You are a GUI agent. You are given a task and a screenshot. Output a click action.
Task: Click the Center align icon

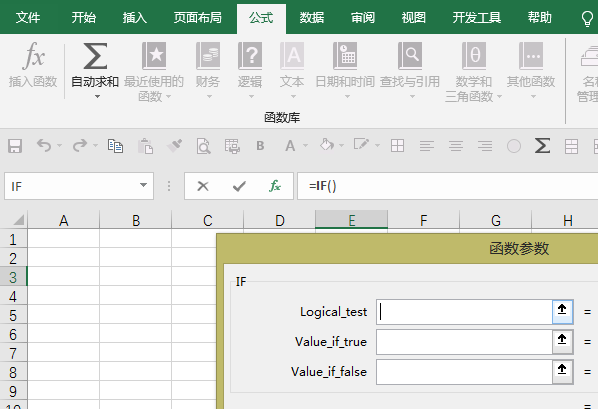pos(456,146)
